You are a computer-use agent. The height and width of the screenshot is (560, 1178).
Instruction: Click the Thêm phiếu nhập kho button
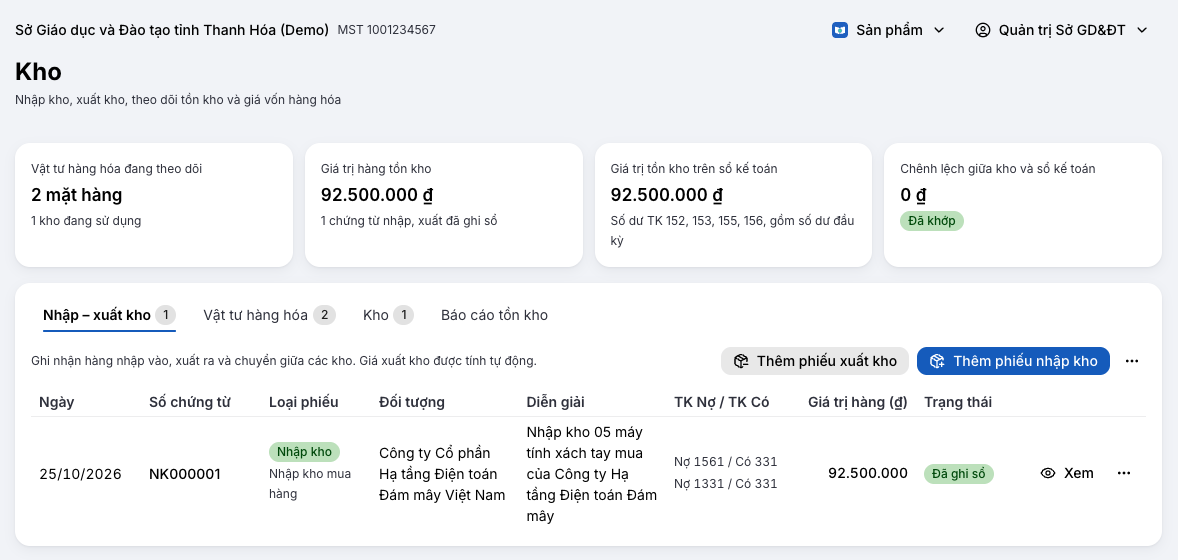(1013, 361)
